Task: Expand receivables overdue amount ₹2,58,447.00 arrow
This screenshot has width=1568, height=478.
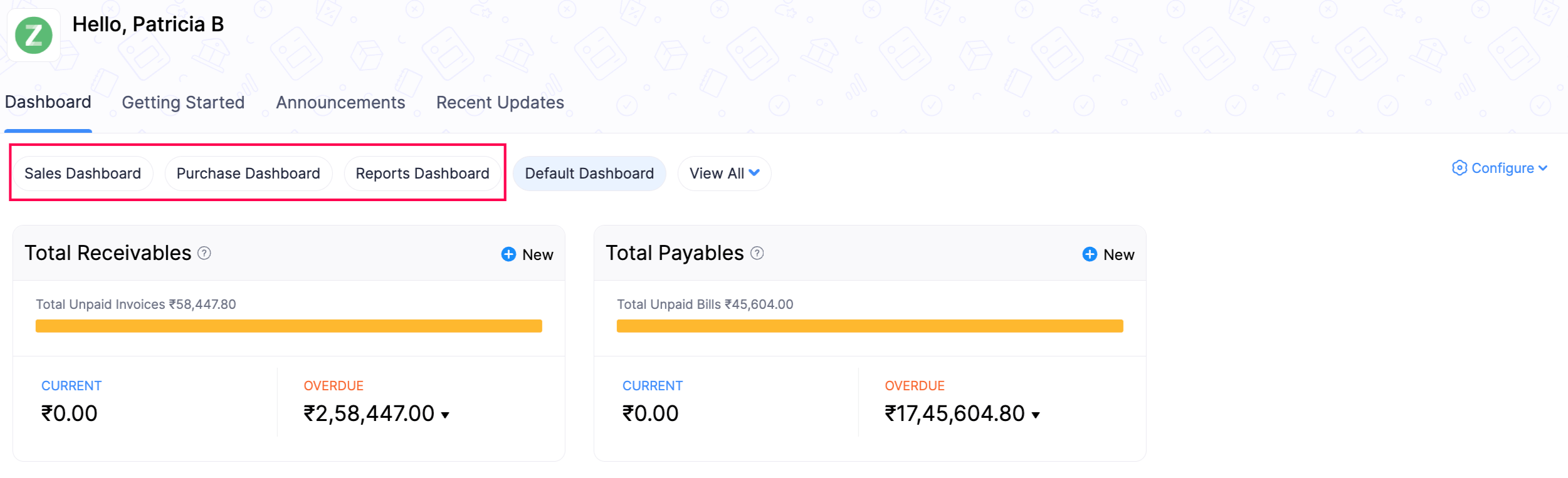Action: (x=445, y=415)
